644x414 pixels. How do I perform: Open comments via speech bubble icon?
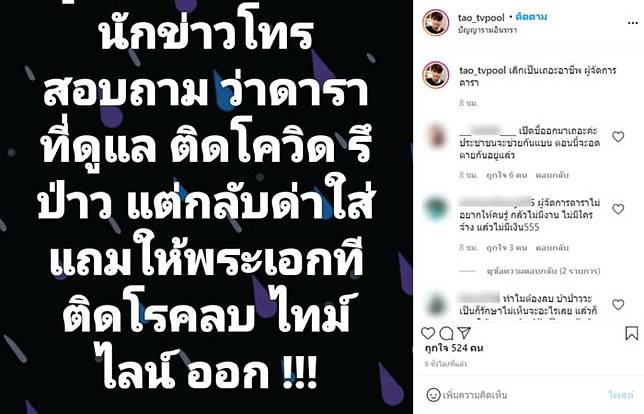[446, 333]
